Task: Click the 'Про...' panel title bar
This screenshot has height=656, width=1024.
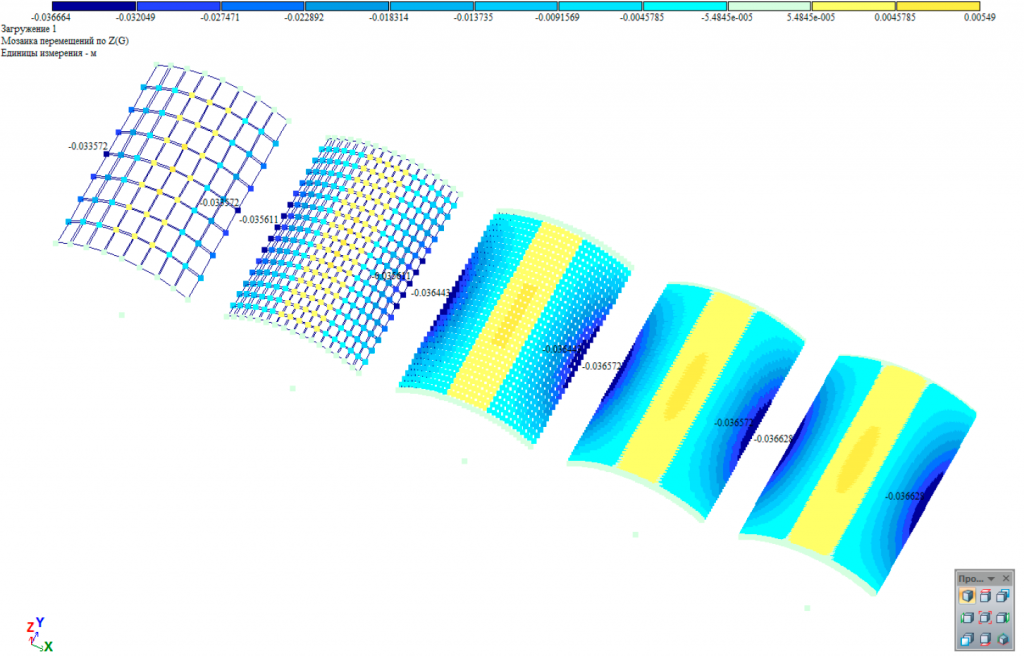Action: coord(970,578)
